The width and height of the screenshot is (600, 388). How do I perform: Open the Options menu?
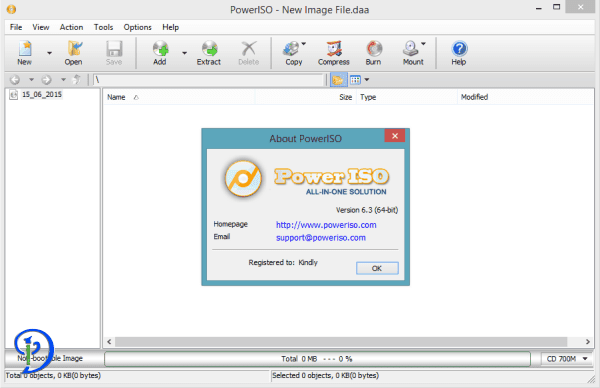tap(137, 27)
